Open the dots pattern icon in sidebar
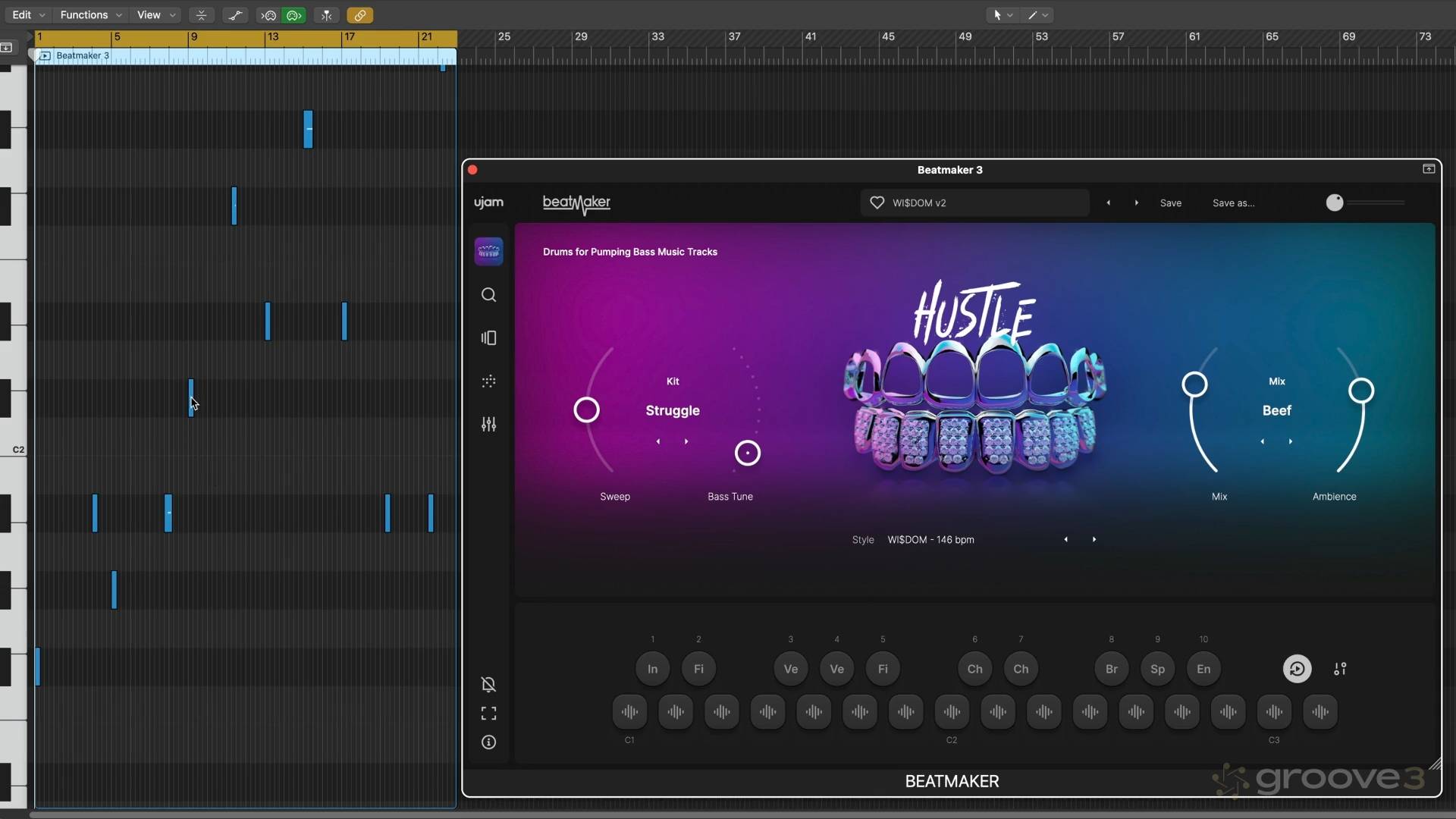Screen dimensions: 1456x819 pyautogui.click(x=488, y=381)
